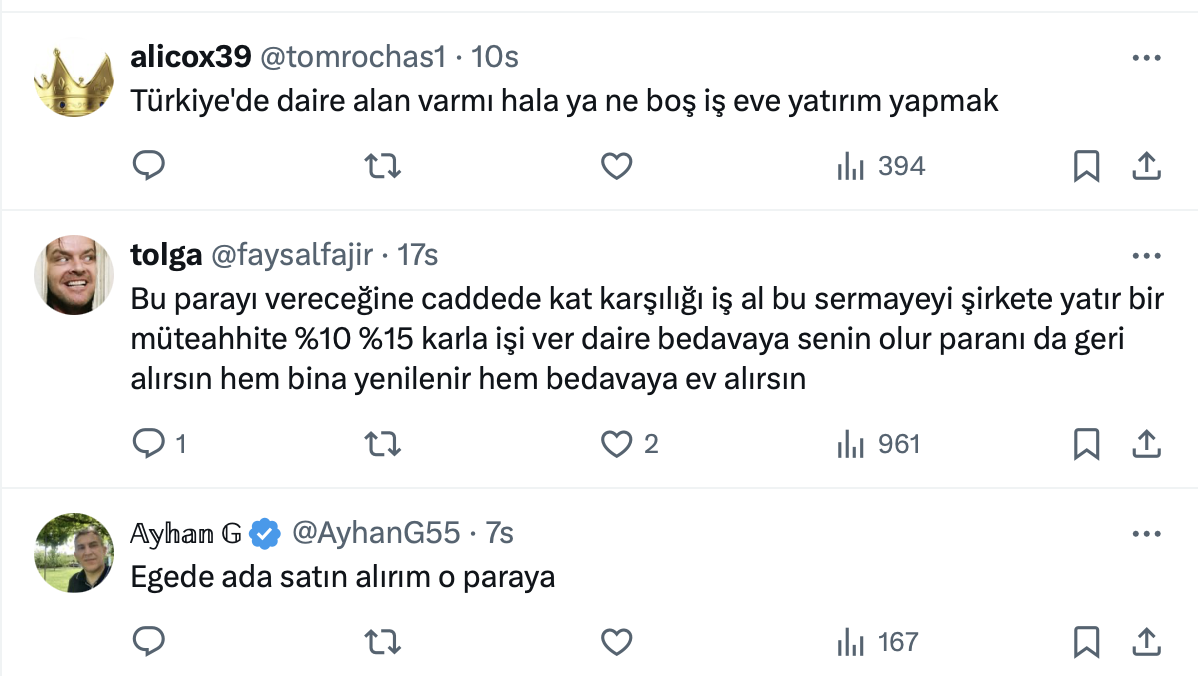1198x676 pixels.
Task: Share tolga's tweet
Action: click(x=1145, y=443)
